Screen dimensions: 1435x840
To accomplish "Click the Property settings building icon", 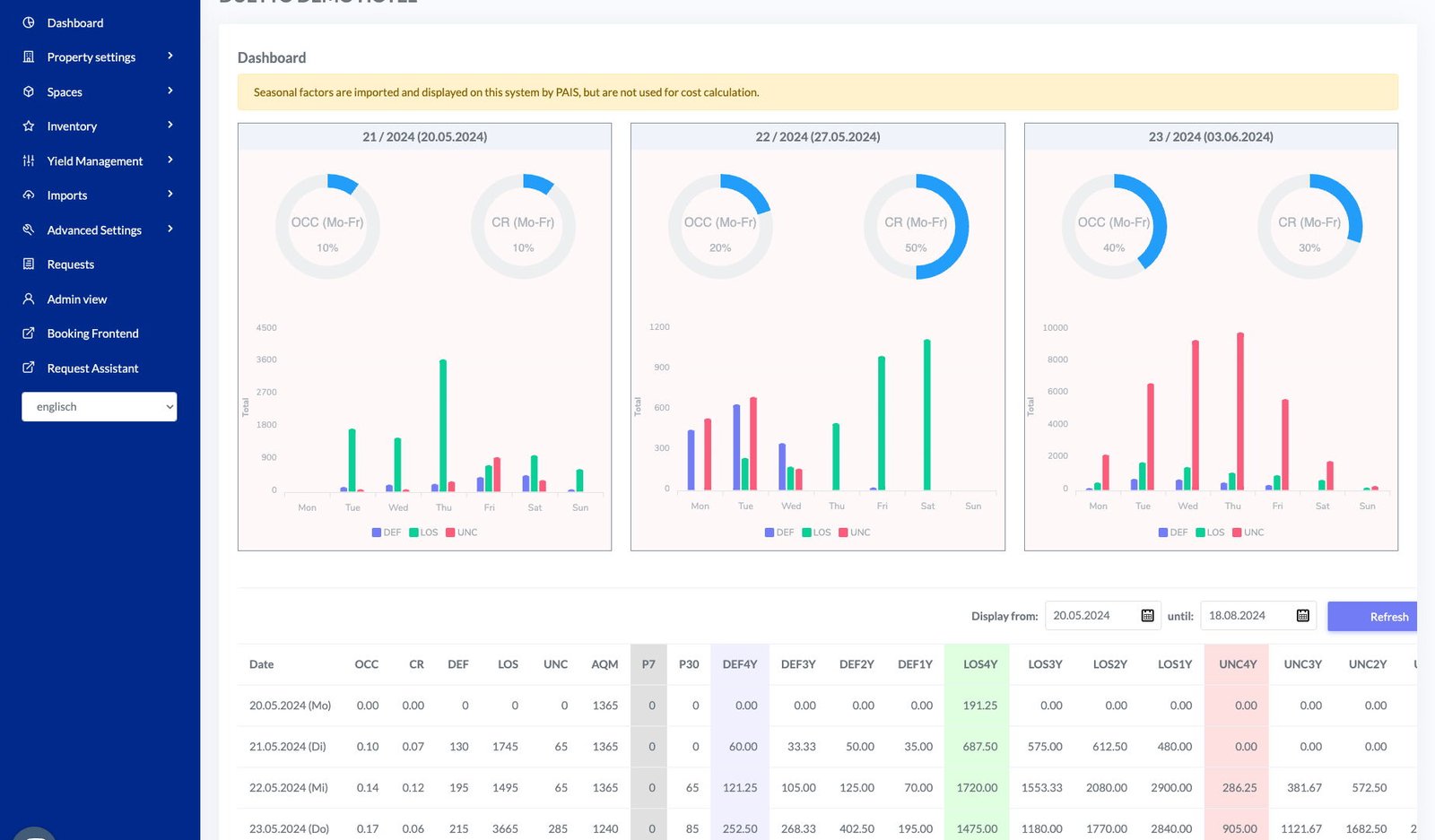I will coord(29,56).
